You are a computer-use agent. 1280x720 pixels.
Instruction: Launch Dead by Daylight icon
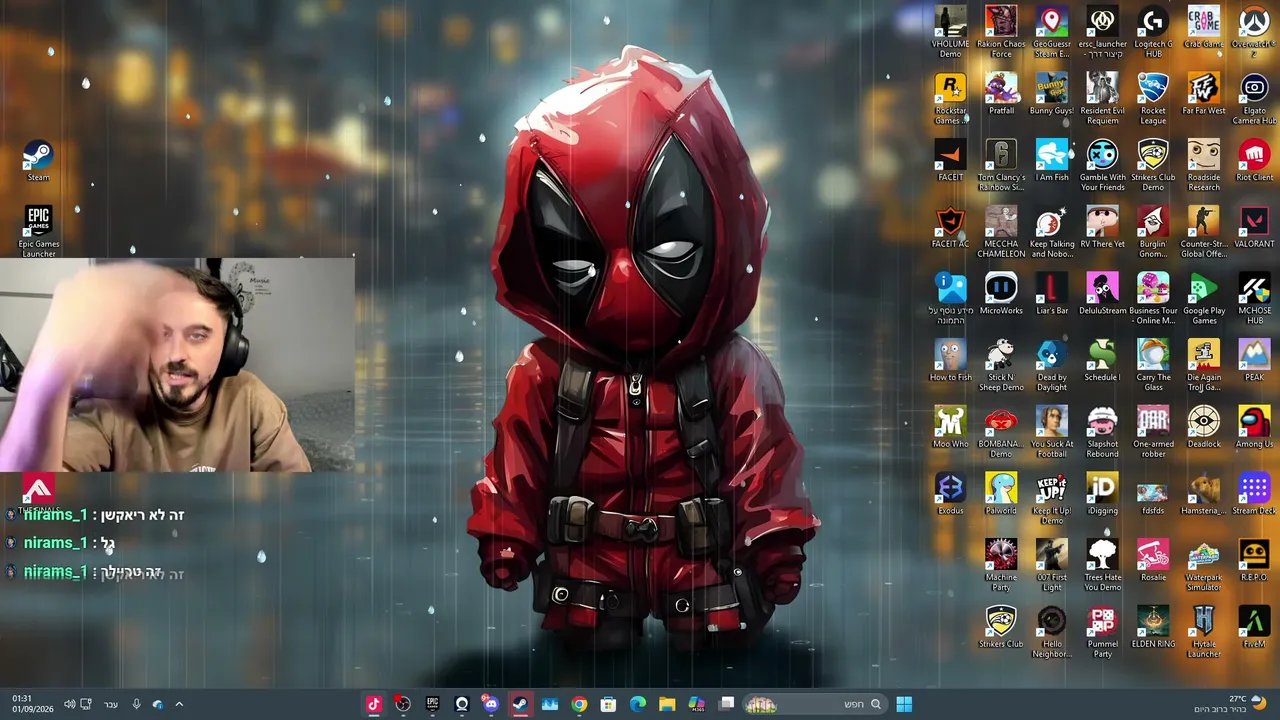pyautogui.click(x=1052, y=366)
